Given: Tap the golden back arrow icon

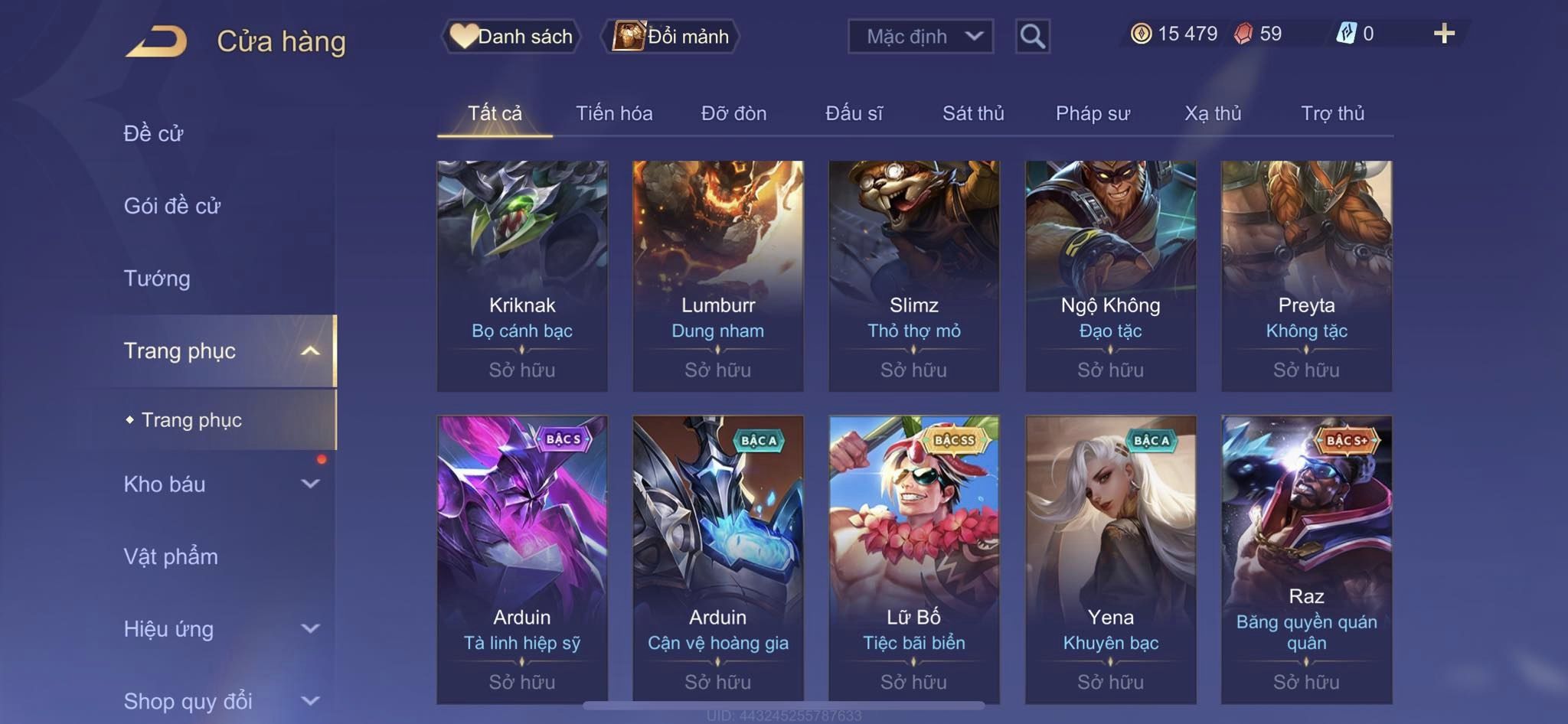Looking at the screenshot, I should point(157,41).
